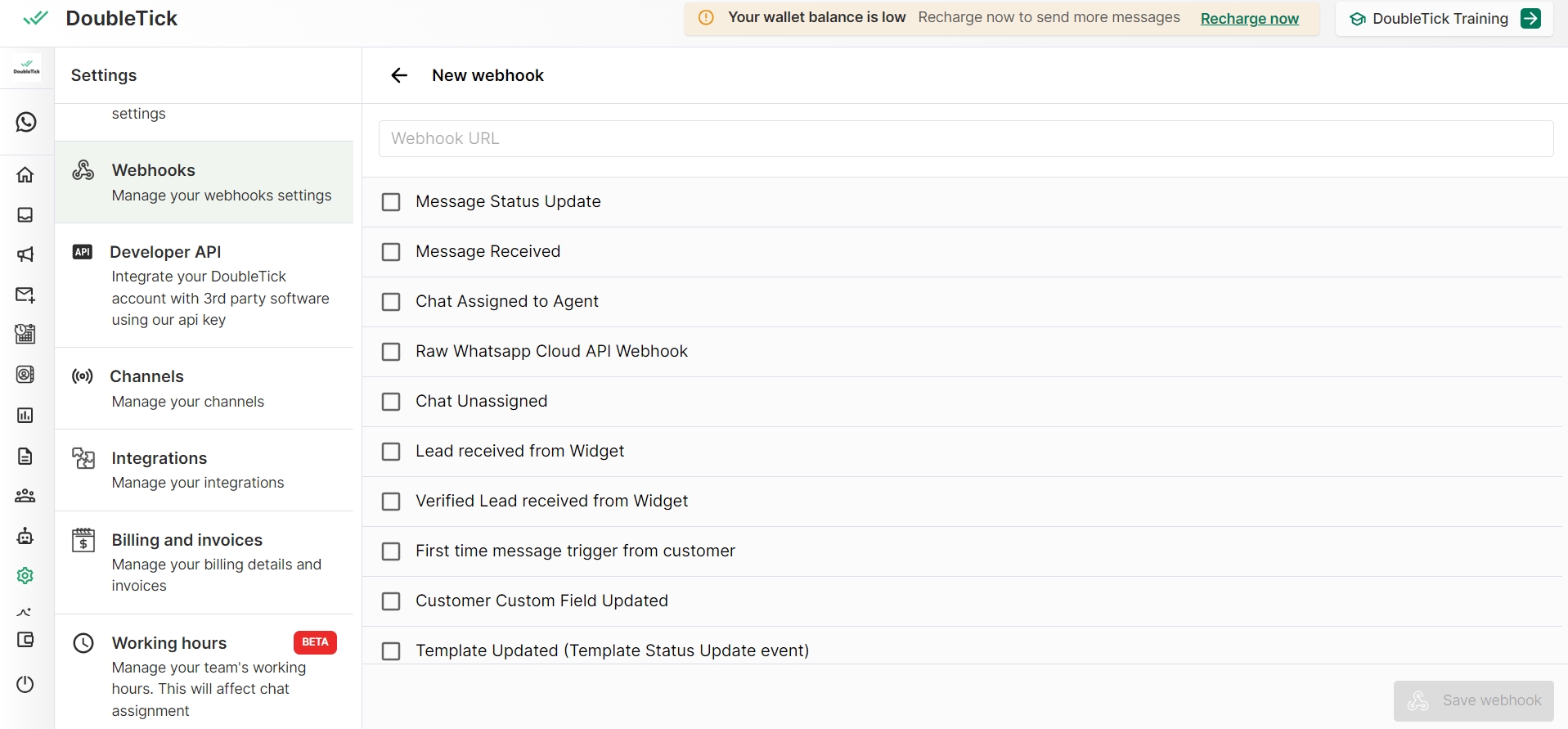The width and height of the screenshot is (1568, 729).
Task: Click the power logout icon
Action: pos(25,684)
